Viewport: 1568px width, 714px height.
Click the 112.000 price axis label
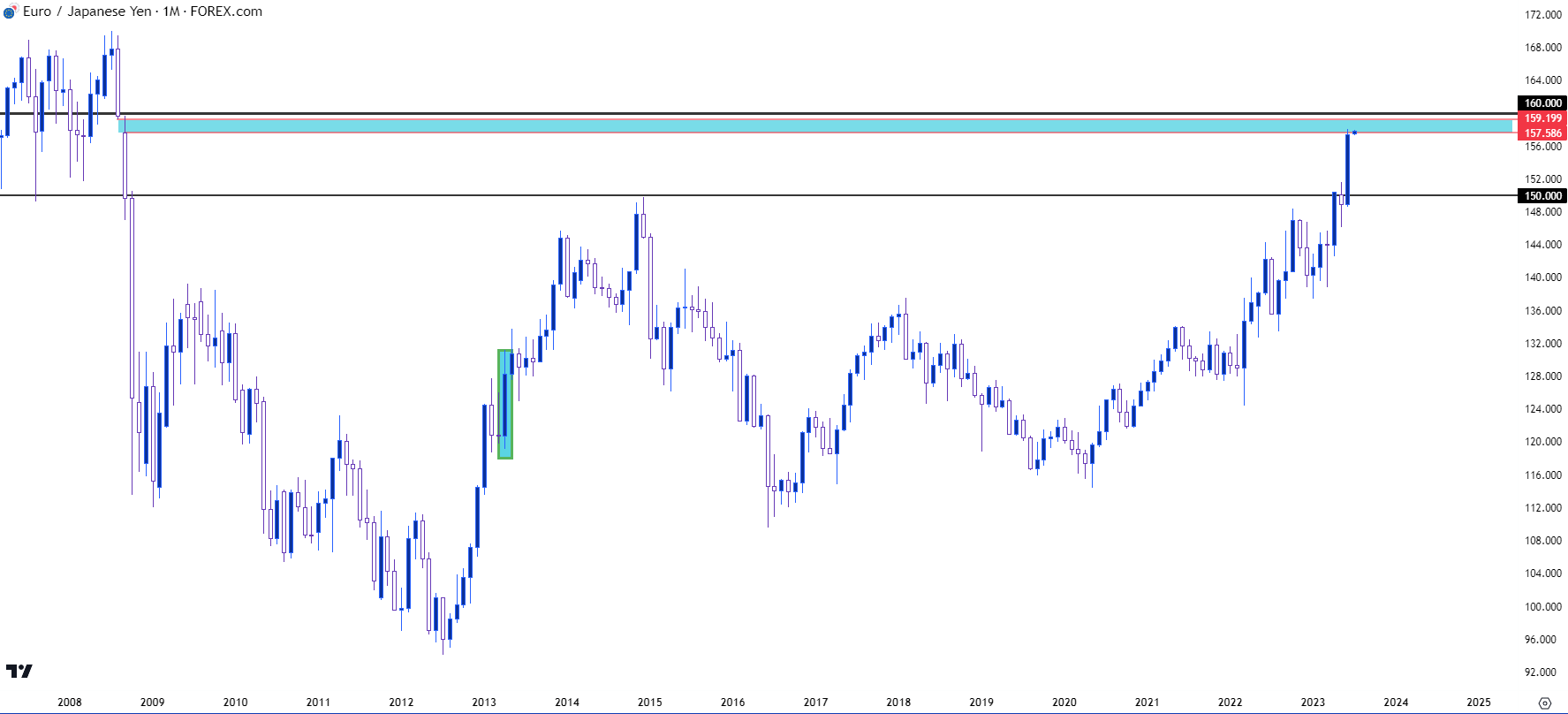point(1542,508)
